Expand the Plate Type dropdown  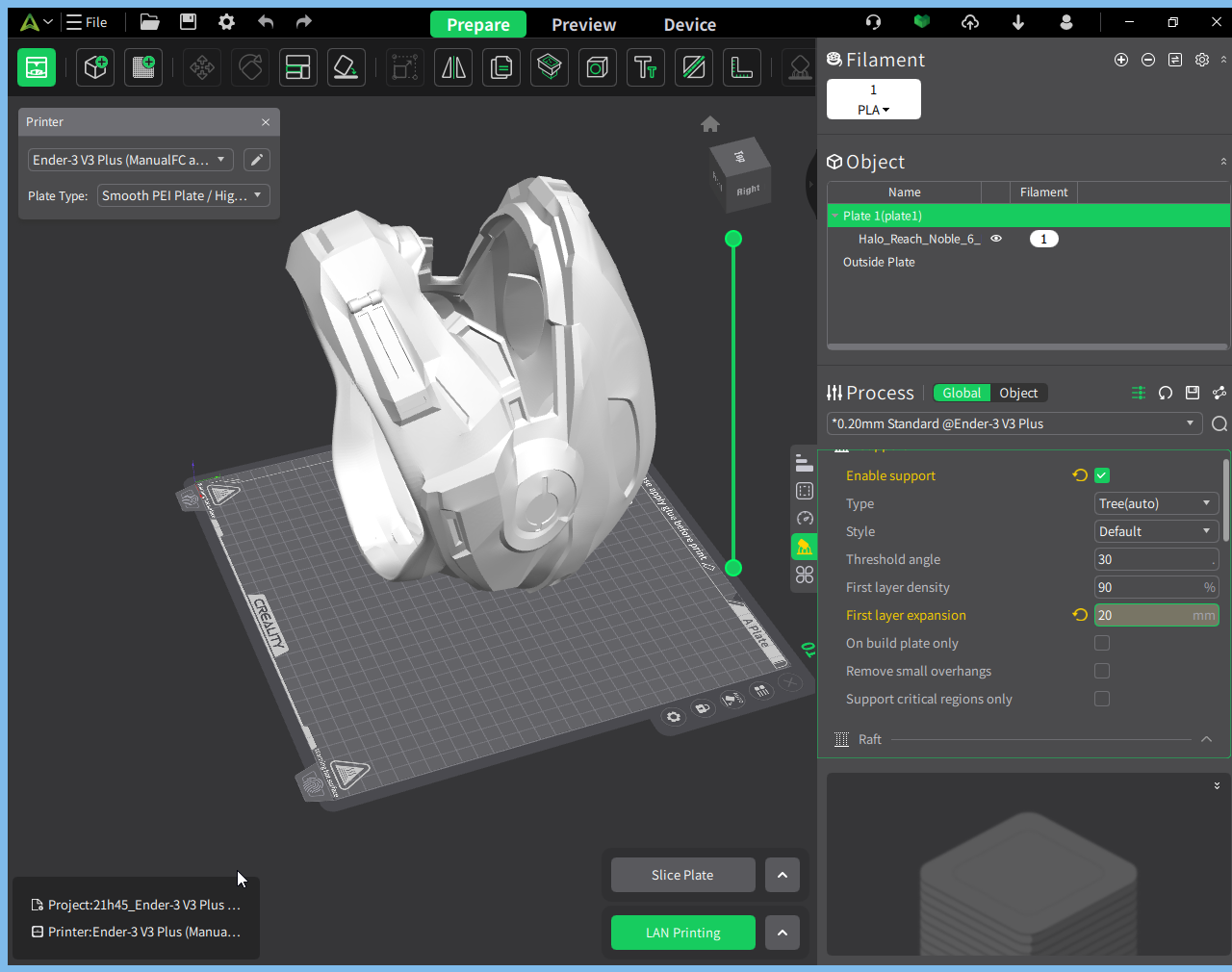click(183, 195)
